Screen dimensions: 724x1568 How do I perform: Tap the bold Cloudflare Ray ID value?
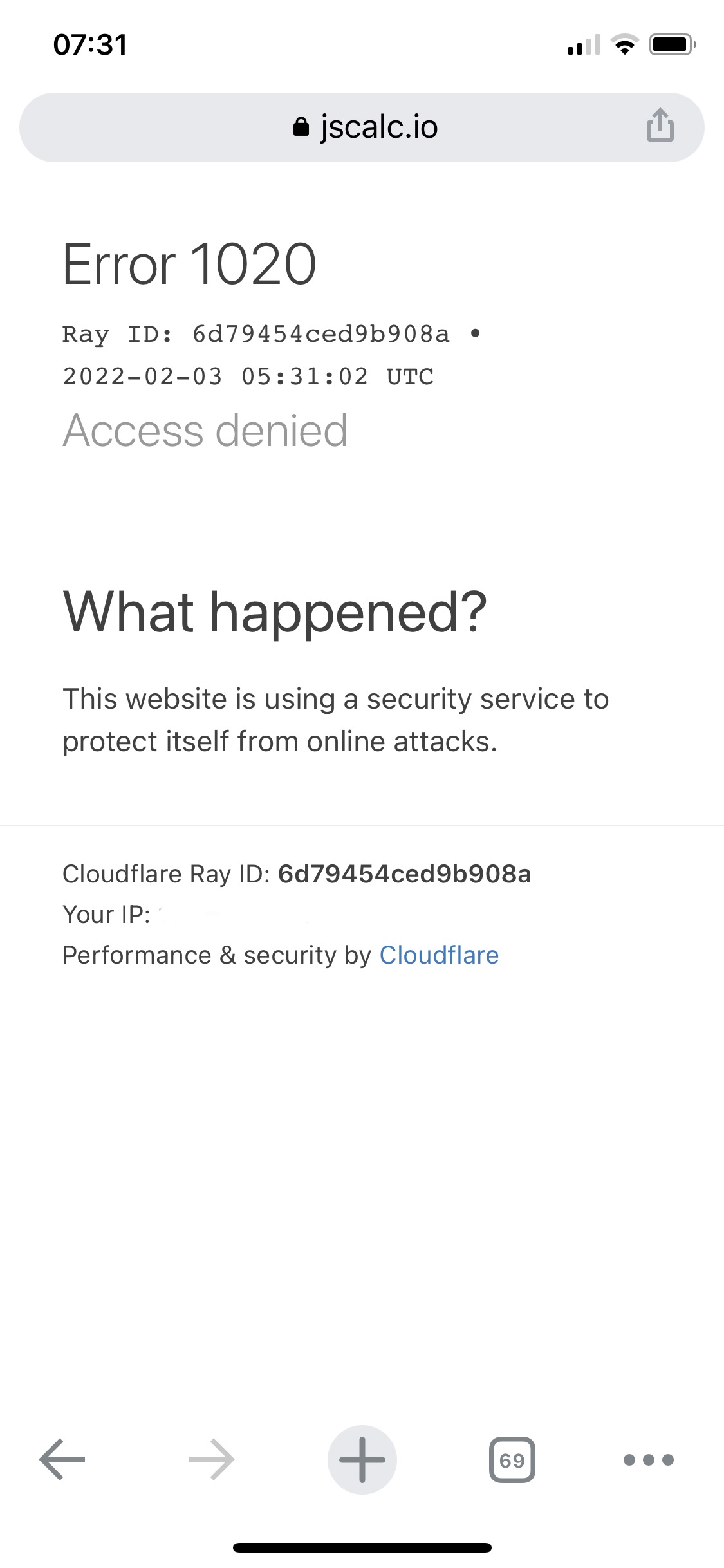(404, 874)
